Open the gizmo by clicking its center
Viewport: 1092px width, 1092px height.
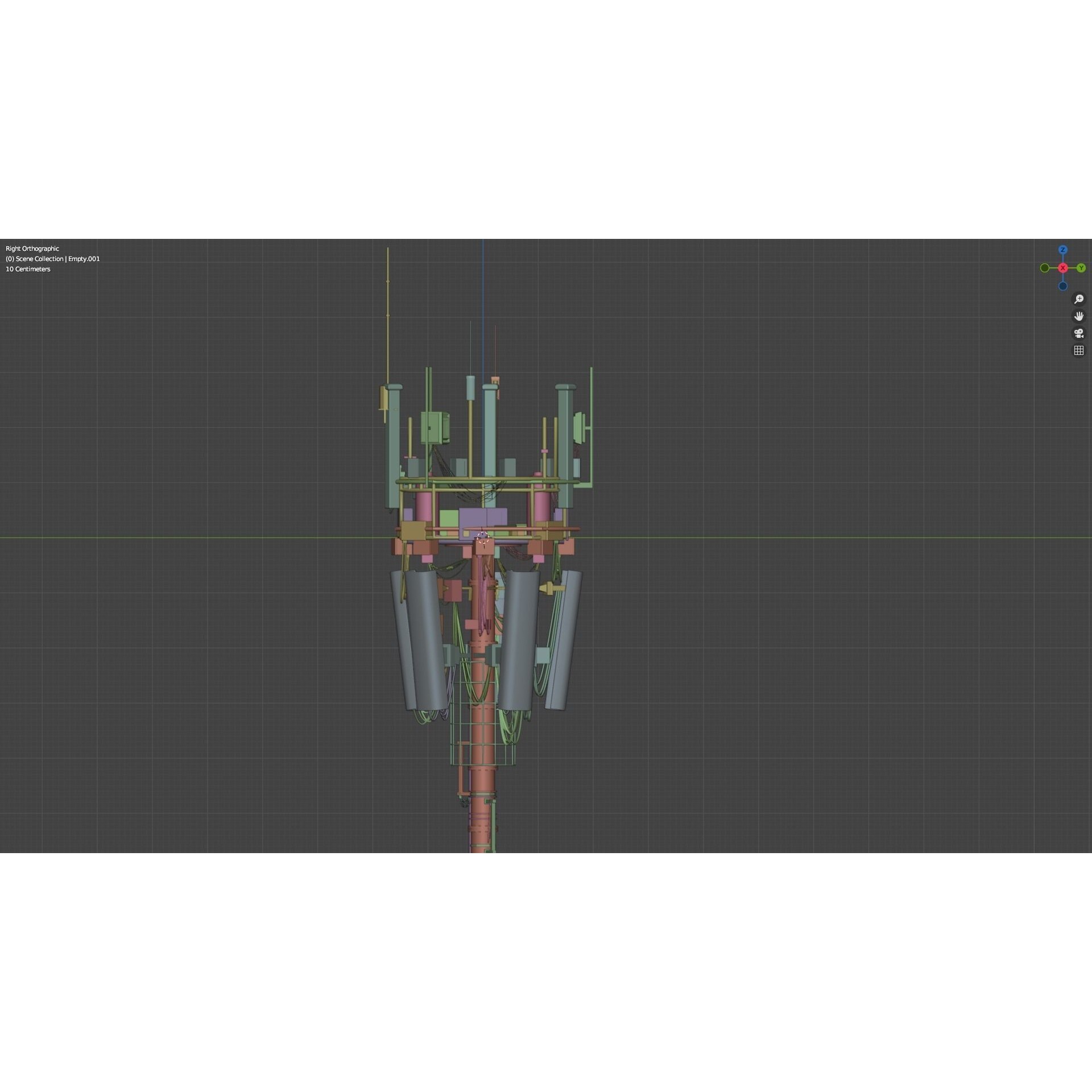tap(1062, 268)
